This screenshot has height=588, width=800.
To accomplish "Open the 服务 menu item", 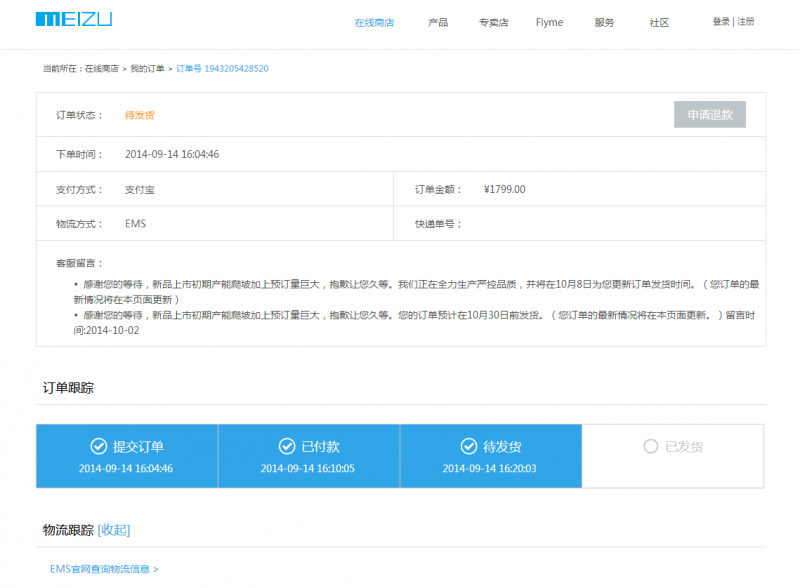I will click(x=605, y=22).
